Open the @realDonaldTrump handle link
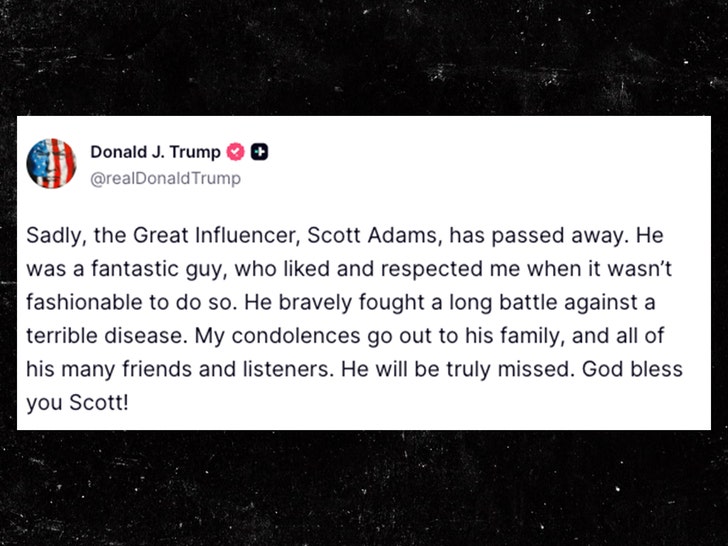The width and height of the screenshot is (728, 546). [165, 178]
